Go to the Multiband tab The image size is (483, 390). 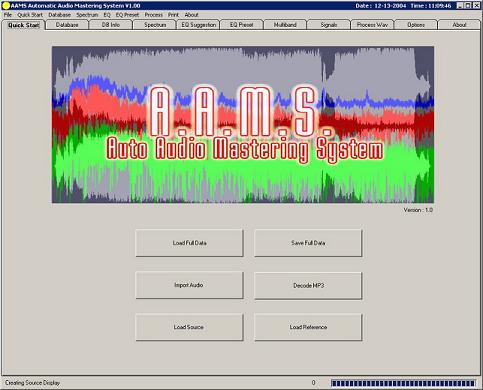[x=285, y=25]
